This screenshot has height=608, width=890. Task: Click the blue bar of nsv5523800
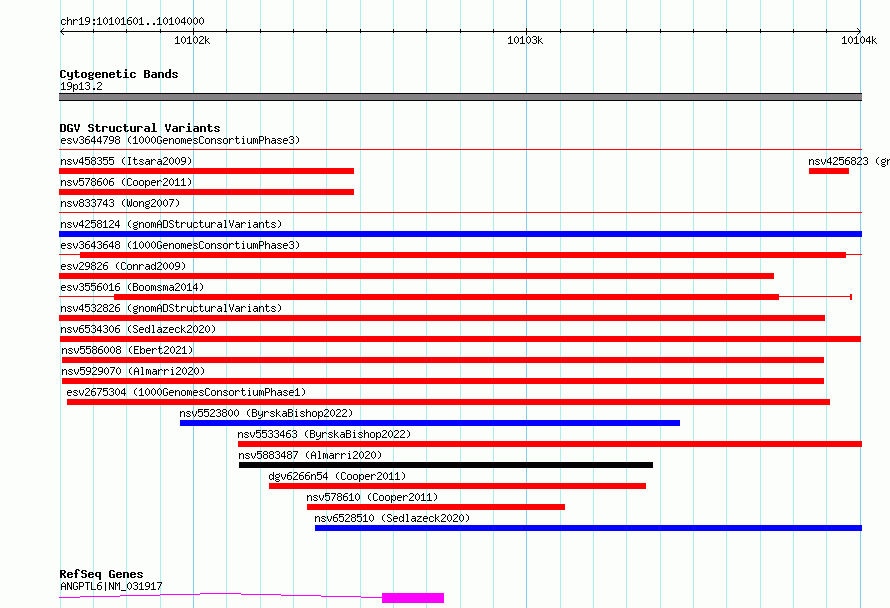(x=430, y=423)
